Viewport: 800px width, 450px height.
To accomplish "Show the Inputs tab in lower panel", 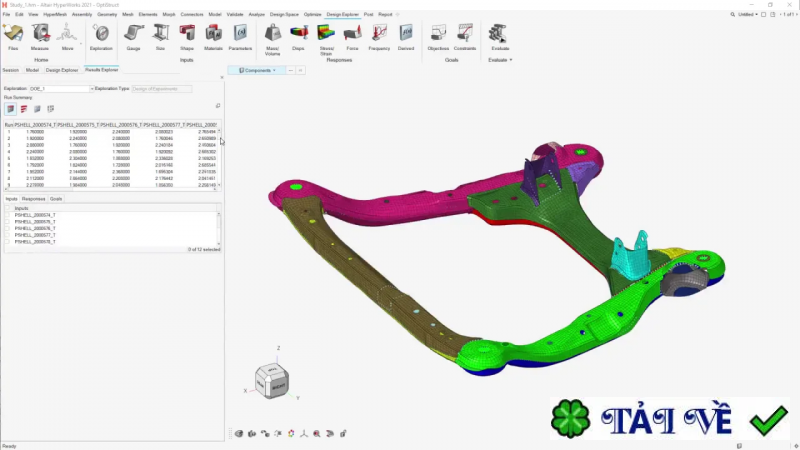I will [x=11, y=199].
